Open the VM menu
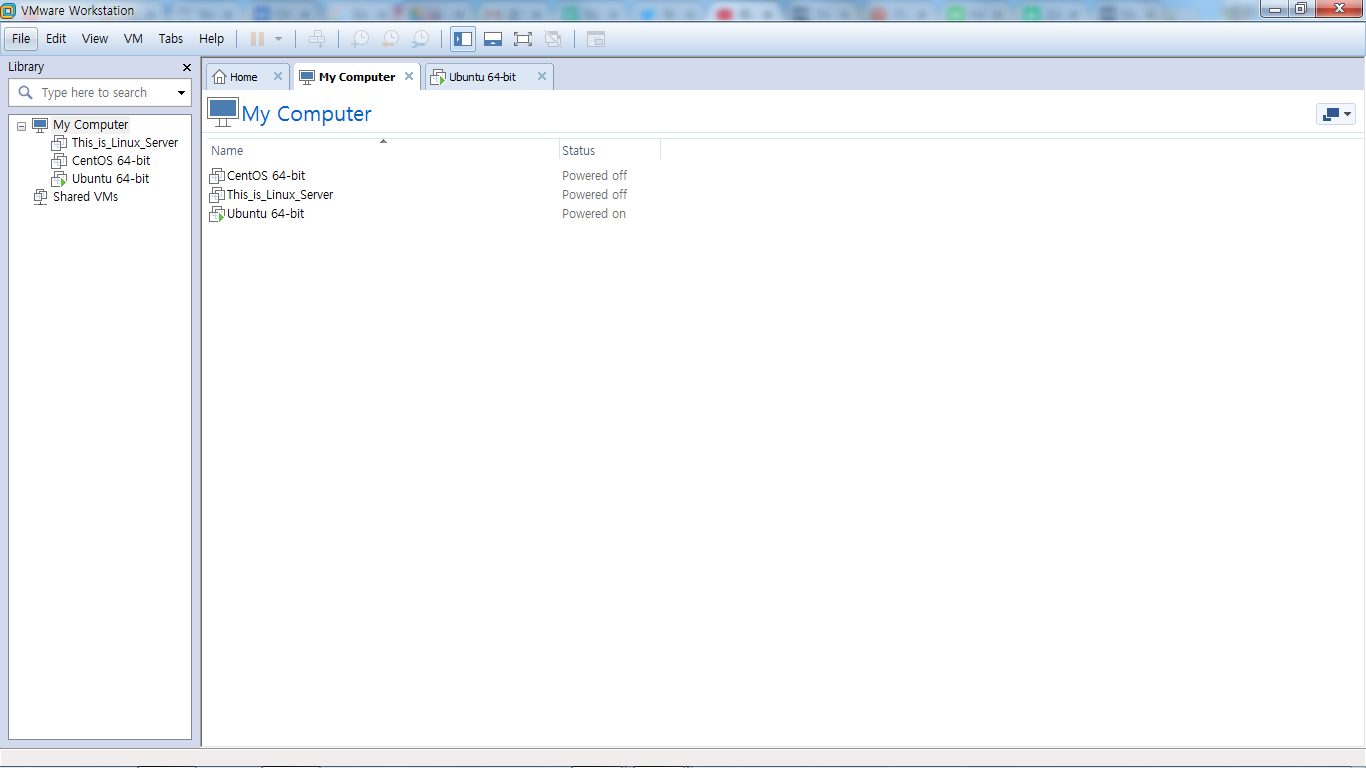This screenshot has width=1366, height=768. pyautogui.click(x=134, y=39)
